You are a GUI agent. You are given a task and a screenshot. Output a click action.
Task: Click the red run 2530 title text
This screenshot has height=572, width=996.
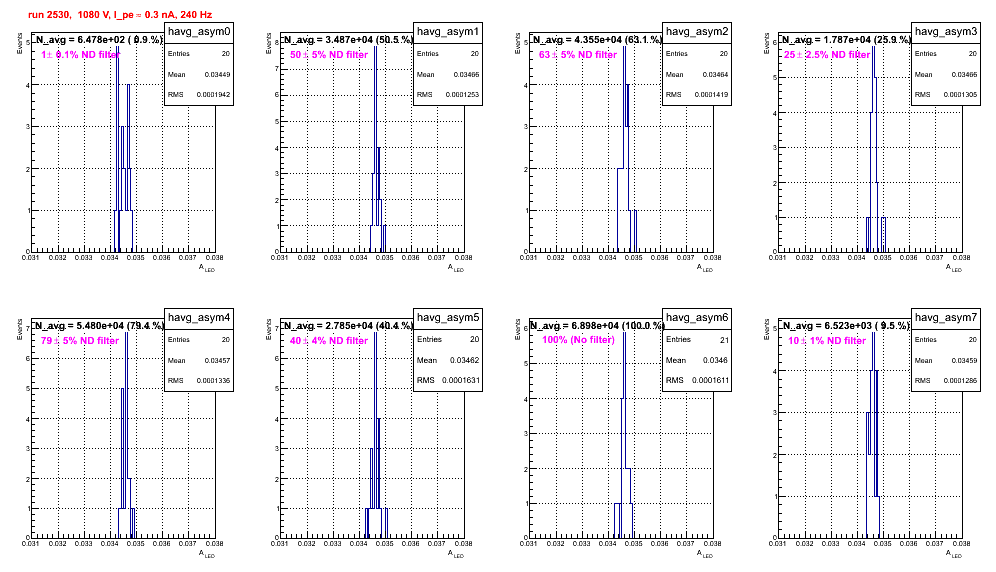pyautogui.click(x=120, y=15)
